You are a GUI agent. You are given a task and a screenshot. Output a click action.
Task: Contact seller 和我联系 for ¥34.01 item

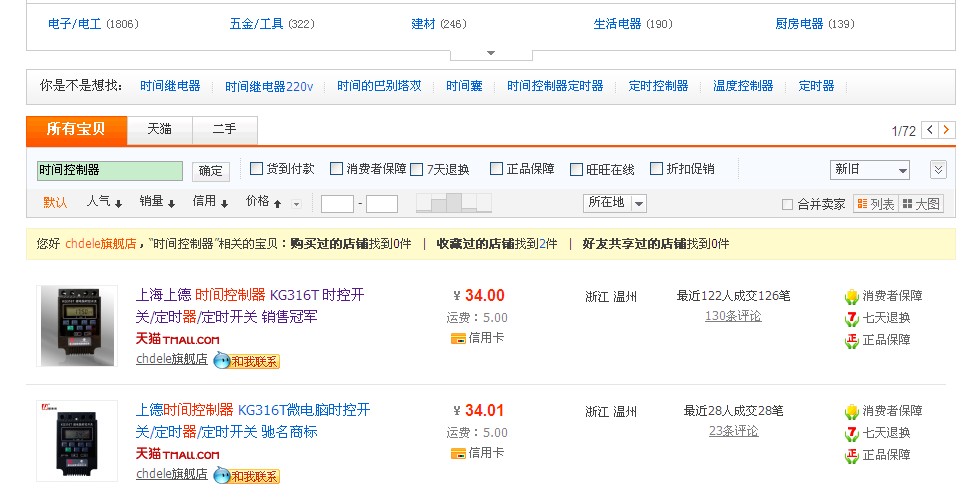[x=247, y=476]
